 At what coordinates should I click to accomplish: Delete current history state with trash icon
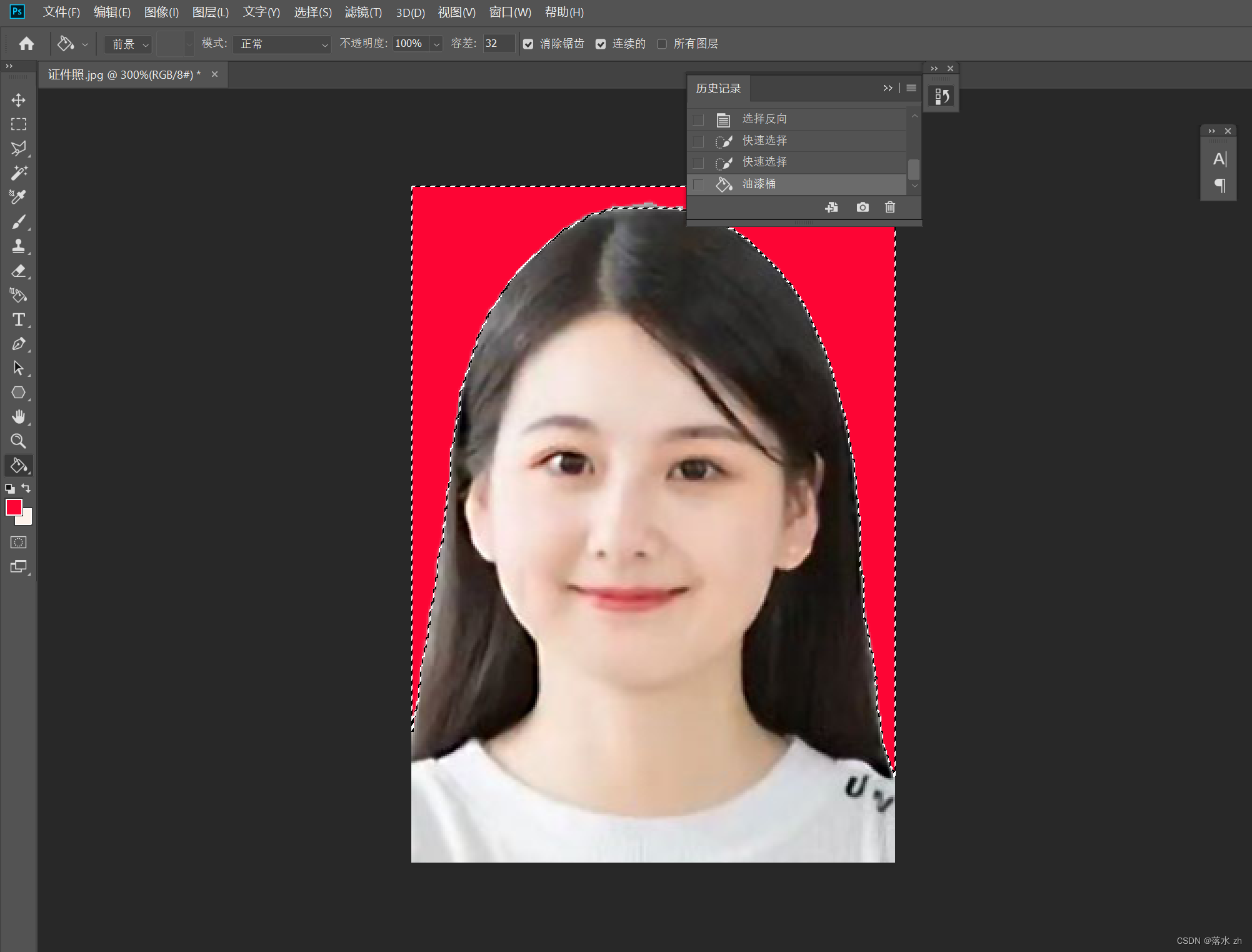click(890, 207)
